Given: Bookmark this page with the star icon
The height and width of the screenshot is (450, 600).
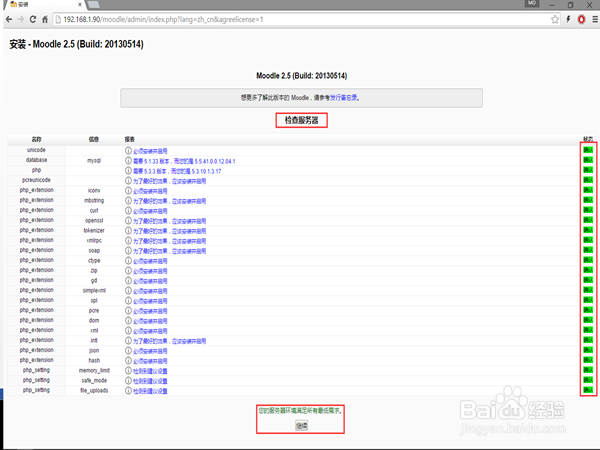Looking at the screenshot, I should (x=555, y=19).
